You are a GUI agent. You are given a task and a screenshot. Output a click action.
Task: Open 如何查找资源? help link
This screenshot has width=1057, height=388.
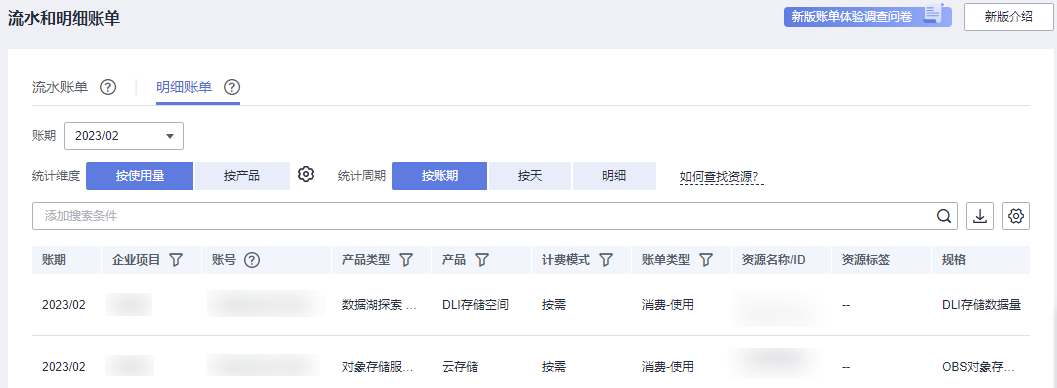click(721, 176)
